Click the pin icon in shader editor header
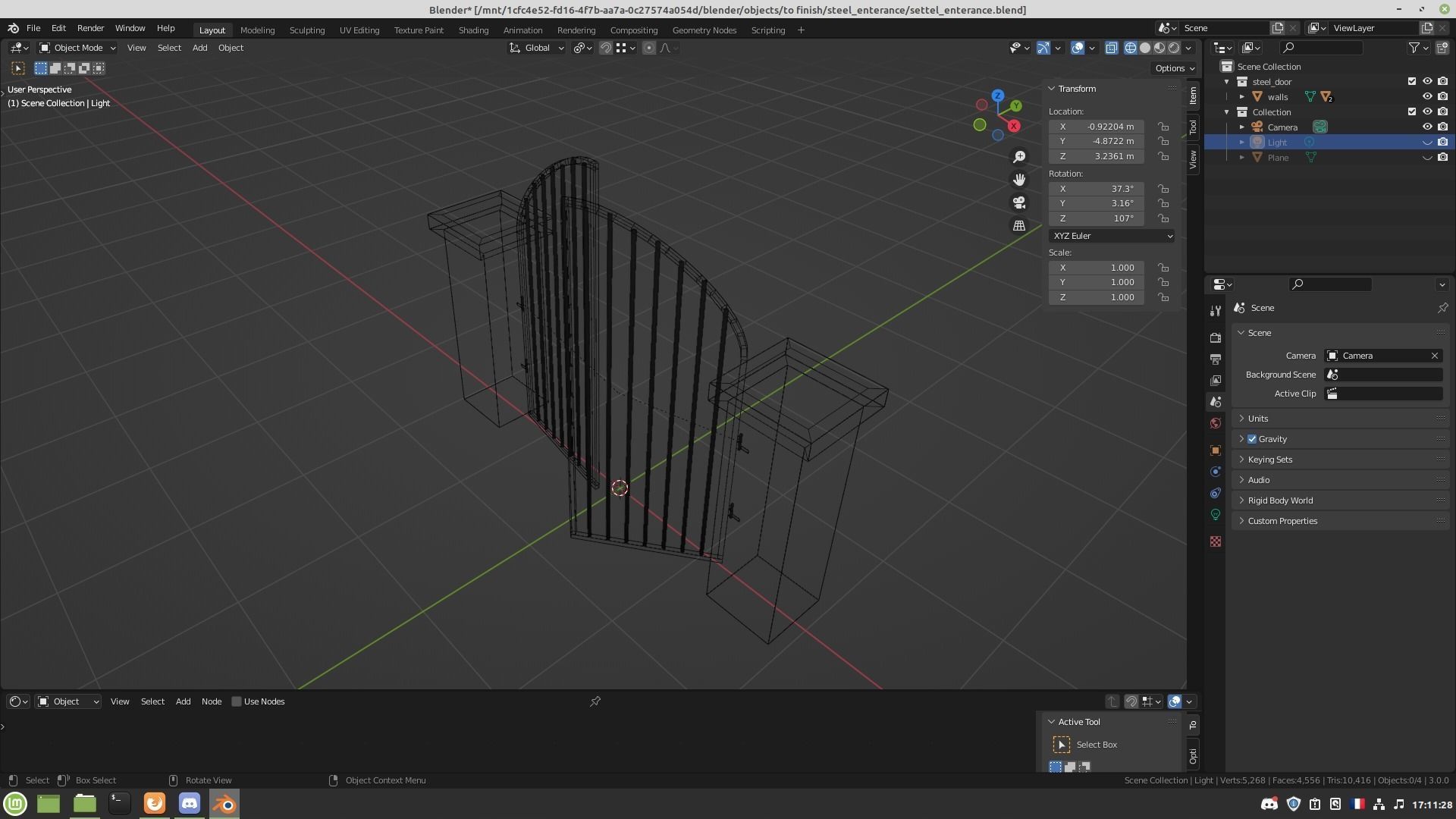 click(595, 701)
